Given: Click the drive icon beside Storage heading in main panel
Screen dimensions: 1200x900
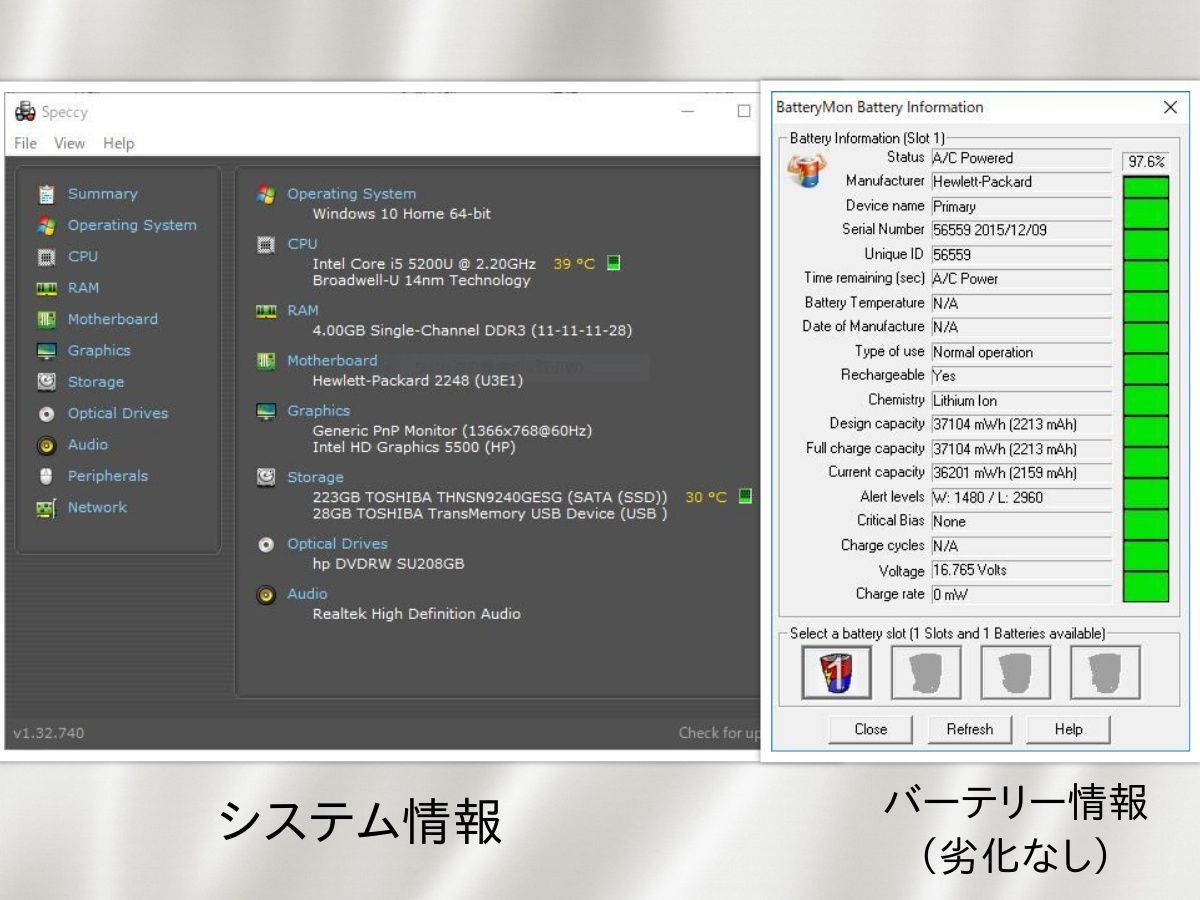Looking at the screenshot, I should point(266,477).
